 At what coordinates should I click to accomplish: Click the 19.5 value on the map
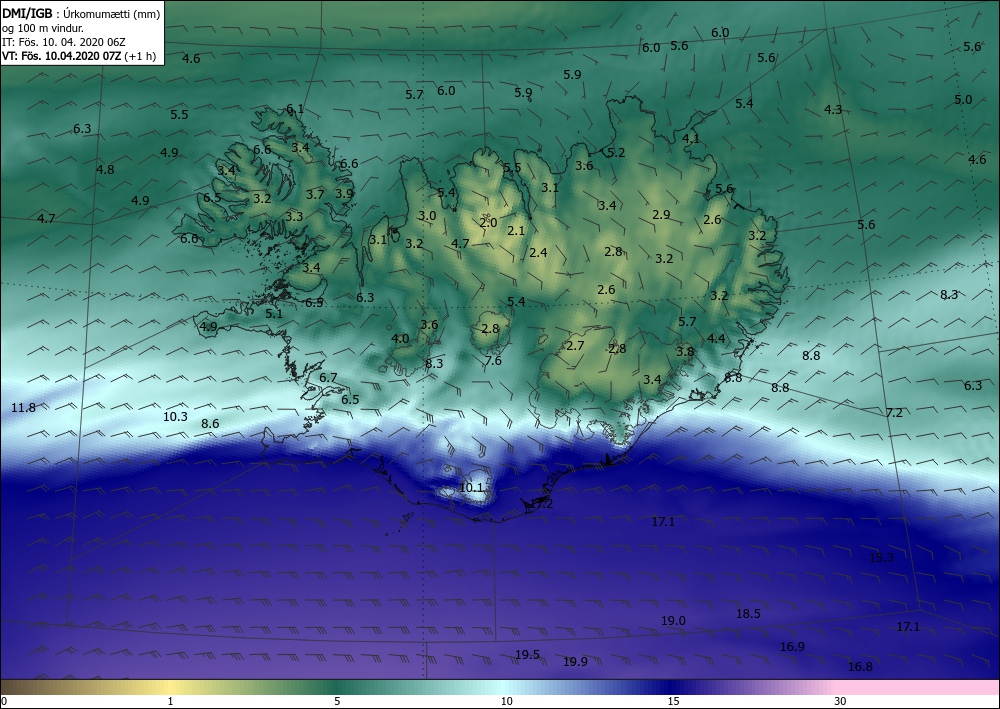527,655
